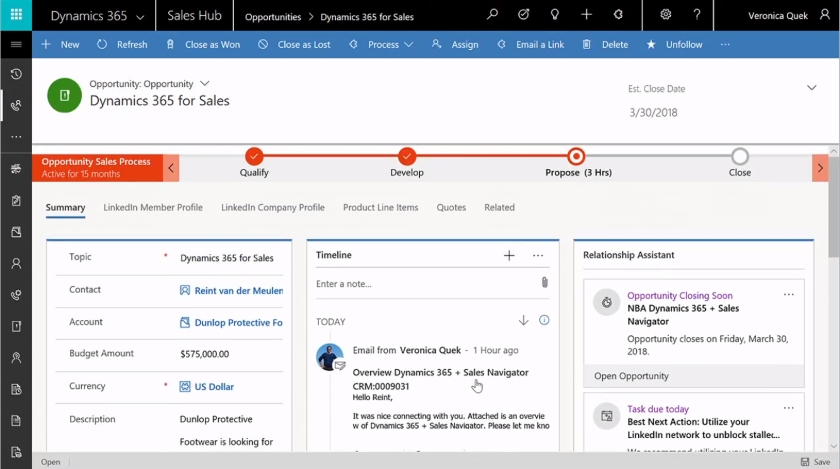840x469 pixels.
Task: Click the Delete command
Action: coord(605,44)
